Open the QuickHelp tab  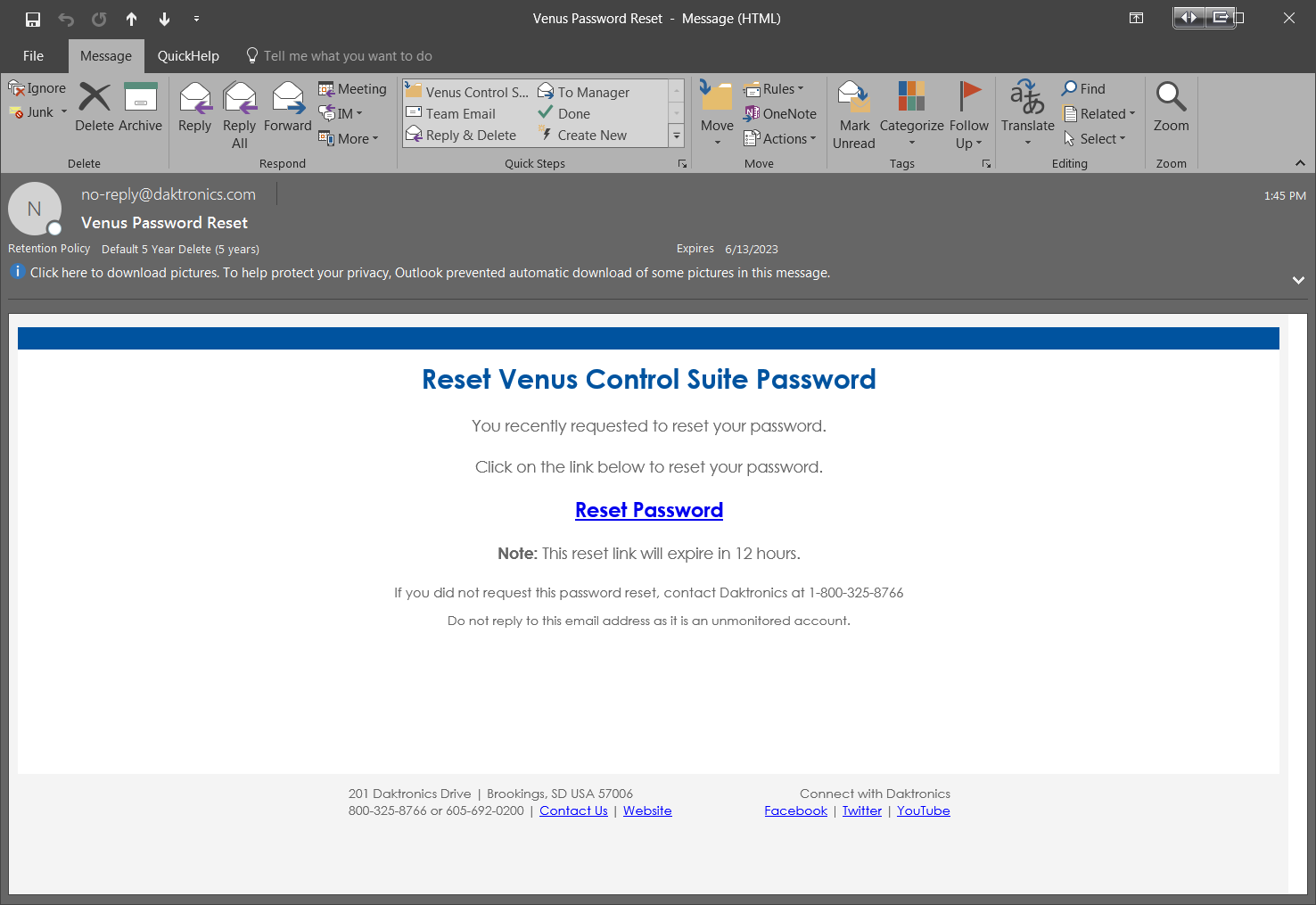188,56
